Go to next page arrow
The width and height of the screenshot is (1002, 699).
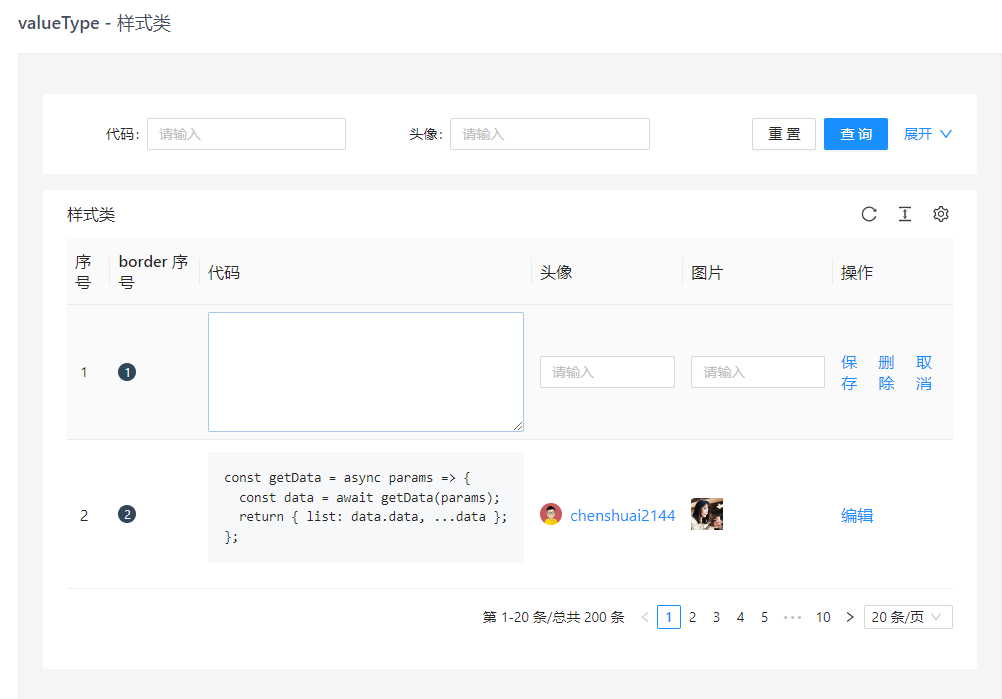pos(849,617)
